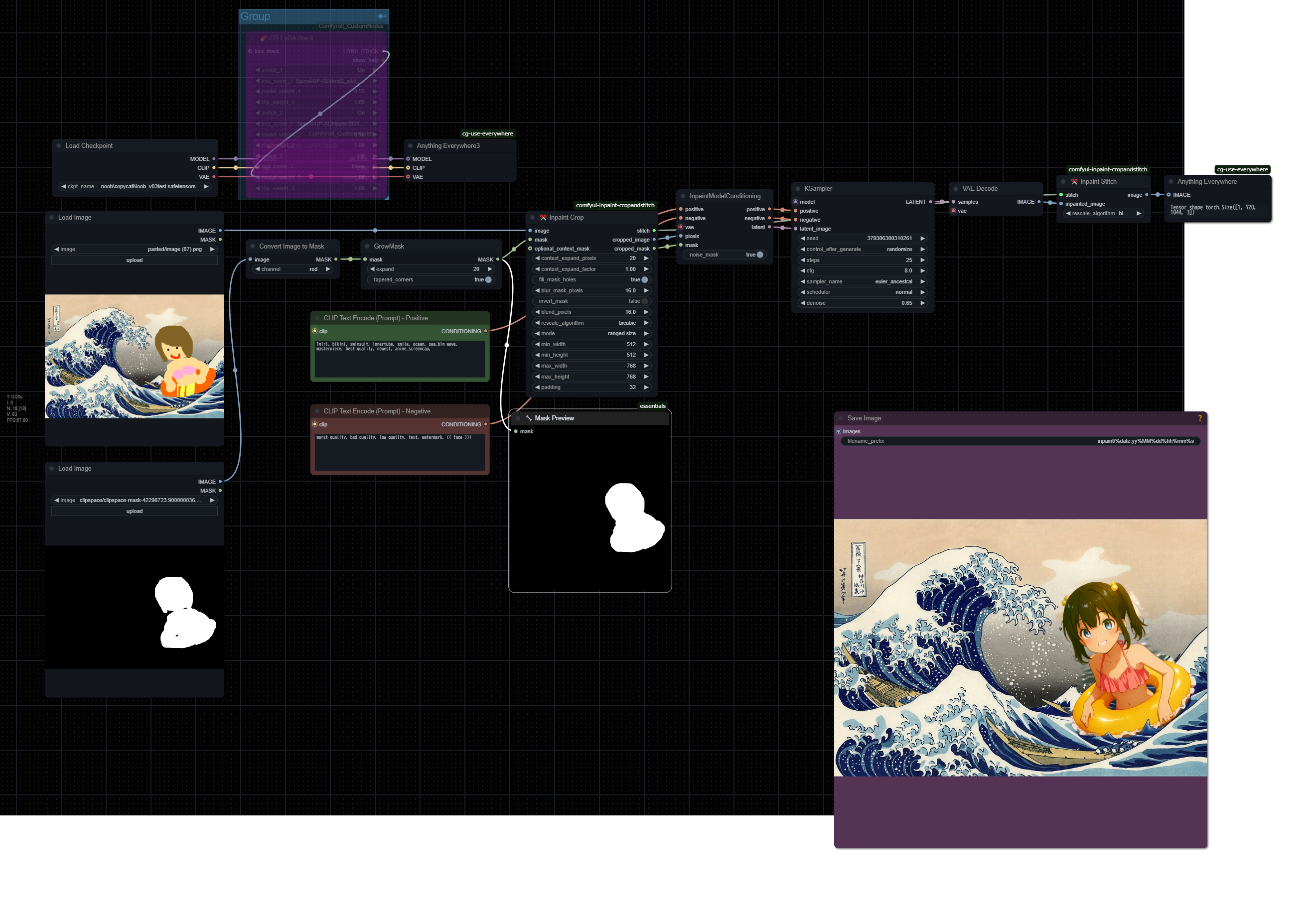Collapse CLIP Text Encode Positive node via dot
Image resolution: width=1316 pixels, height=906 pixels.
click(317, 318)
